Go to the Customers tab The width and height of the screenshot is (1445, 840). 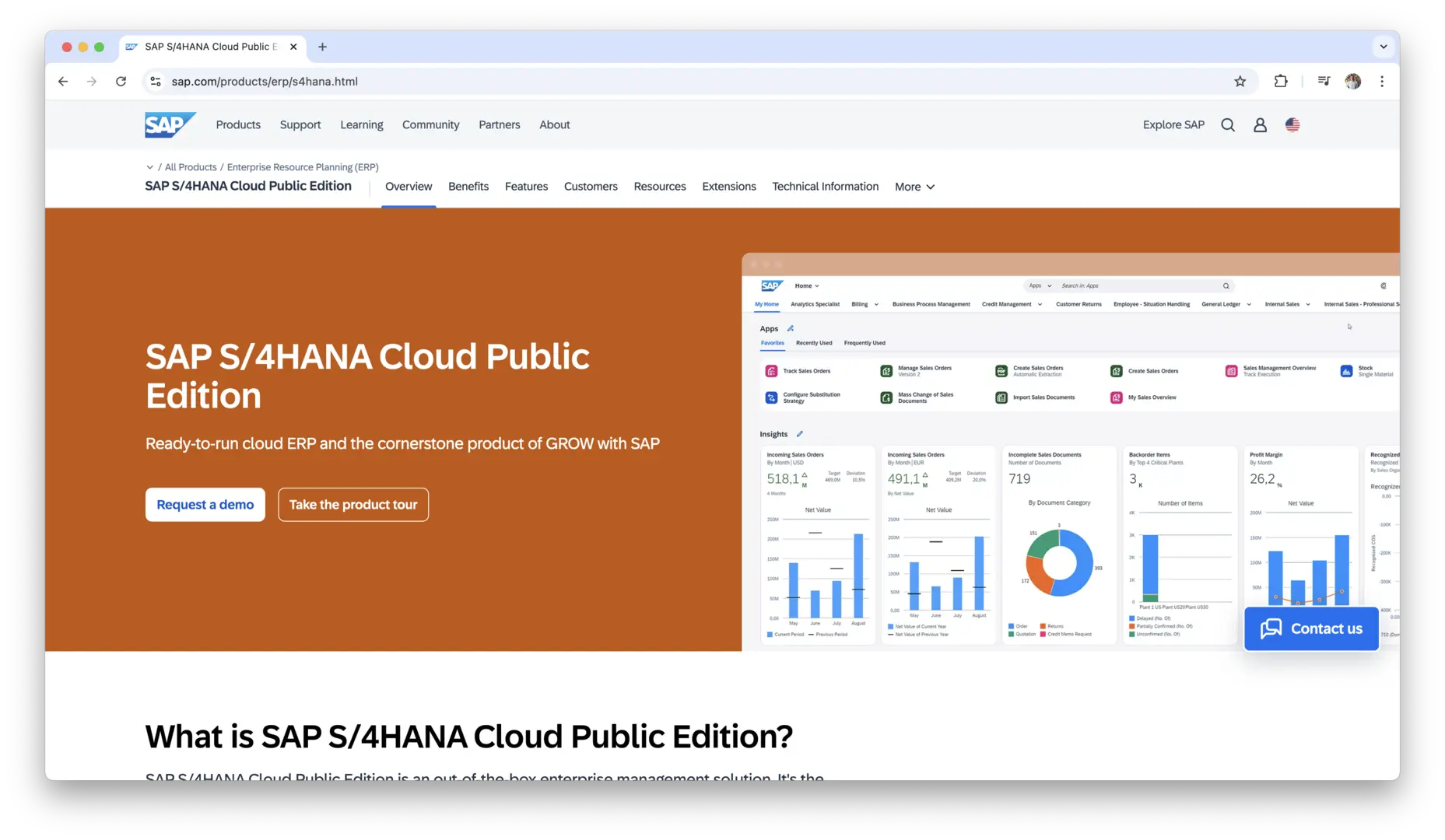(x=591, y=187)
